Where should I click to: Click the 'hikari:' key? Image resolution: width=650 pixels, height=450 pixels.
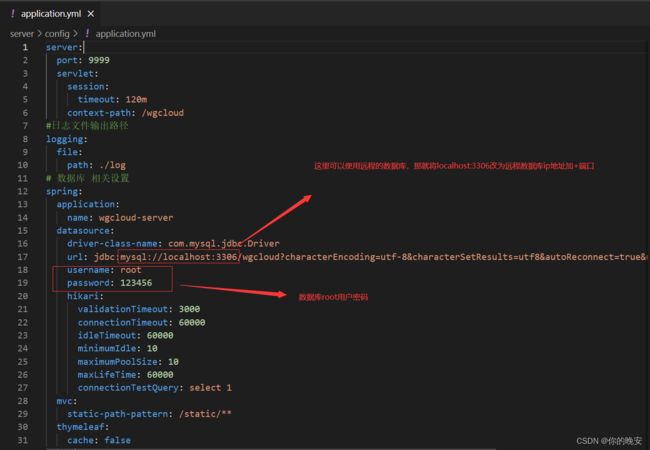pyautogui.click(x=85, y=296)
